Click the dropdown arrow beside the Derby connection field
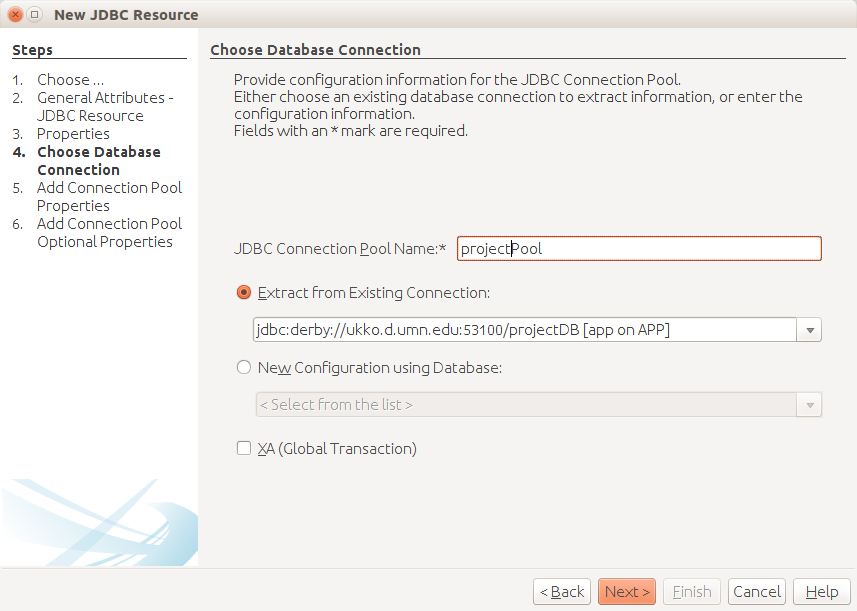857x611 pixels. click(x=809, y=330)
